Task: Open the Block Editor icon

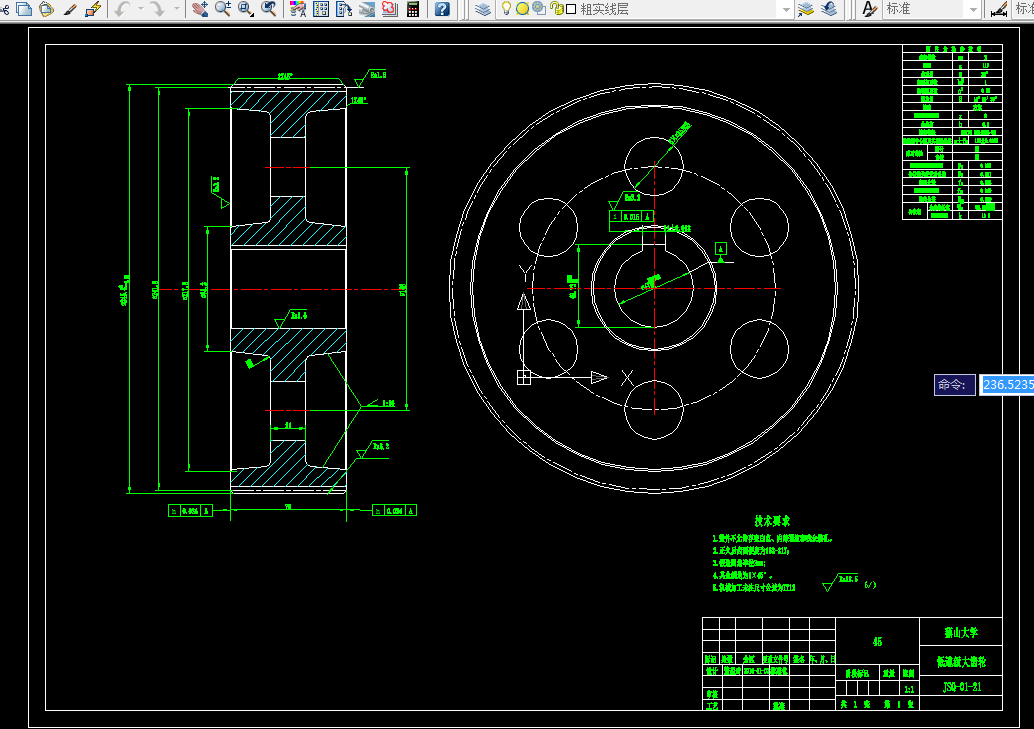Action: click(x=93, y=9)
